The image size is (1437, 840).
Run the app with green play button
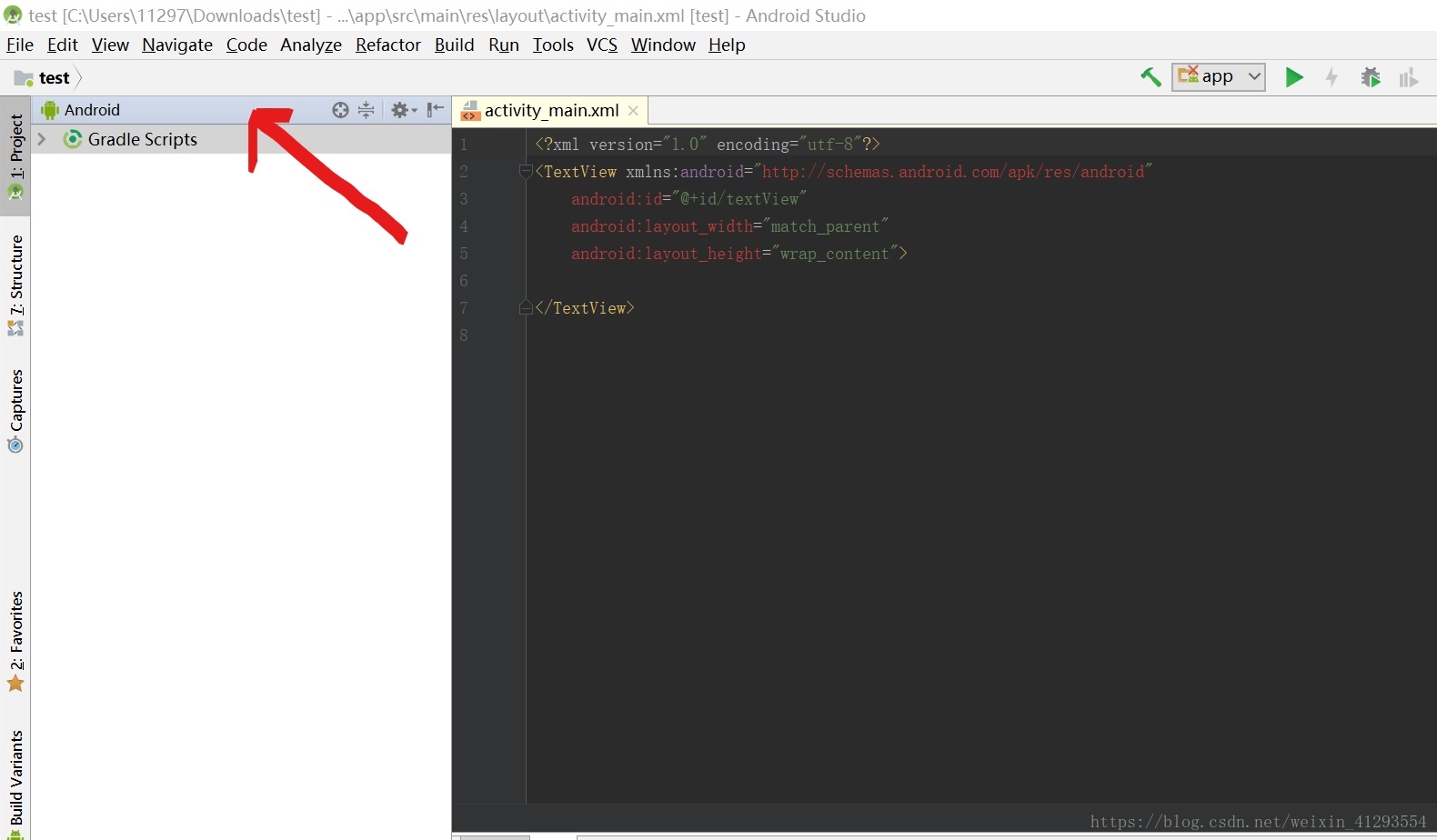1294,77
